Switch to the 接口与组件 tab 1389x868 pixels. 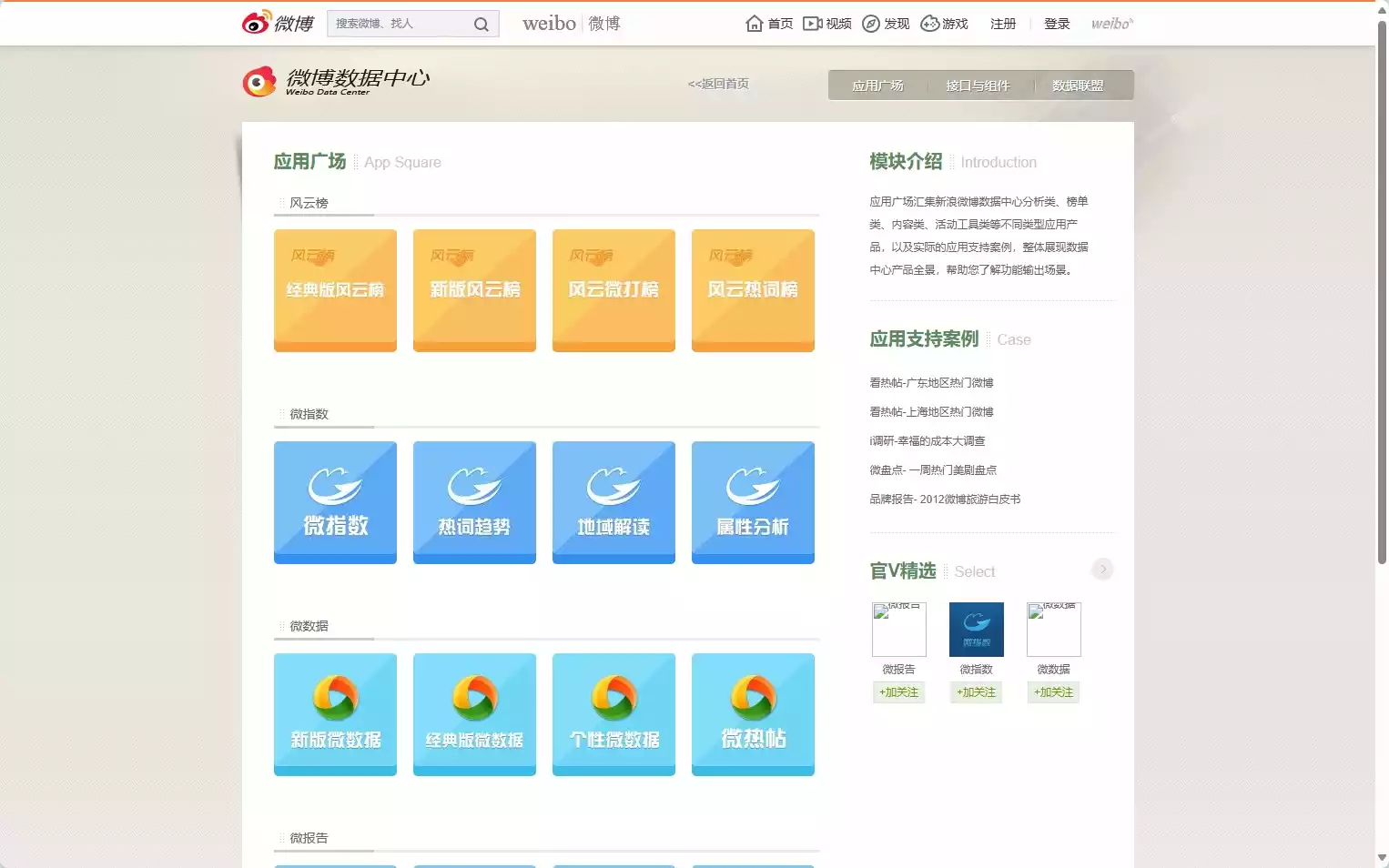(978, 86)
